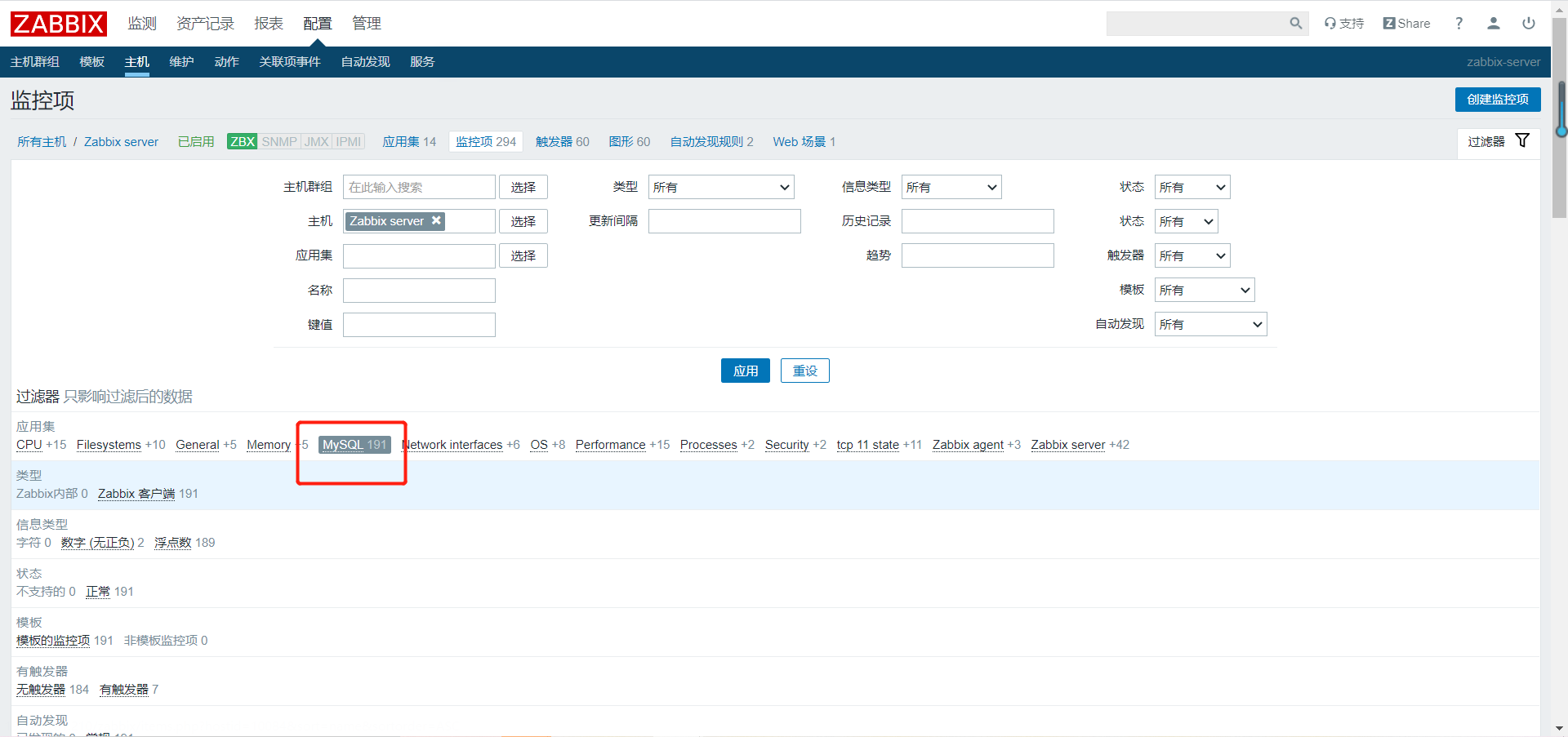Click the ZABBIX logo

click(59, 24)
